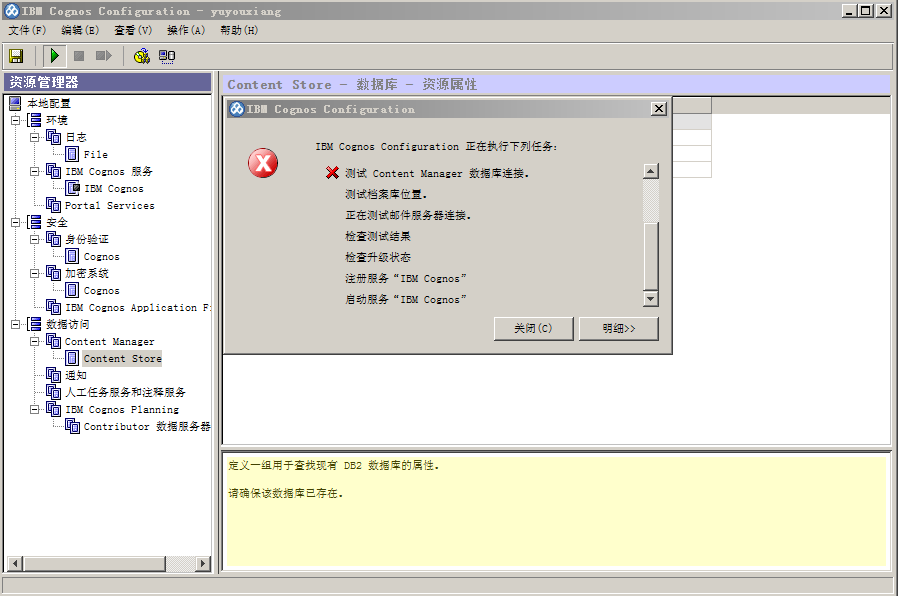Click the 人工任务服务和注释服务 node icon
This screenshot has width=898, height=596.
[53, 392]
